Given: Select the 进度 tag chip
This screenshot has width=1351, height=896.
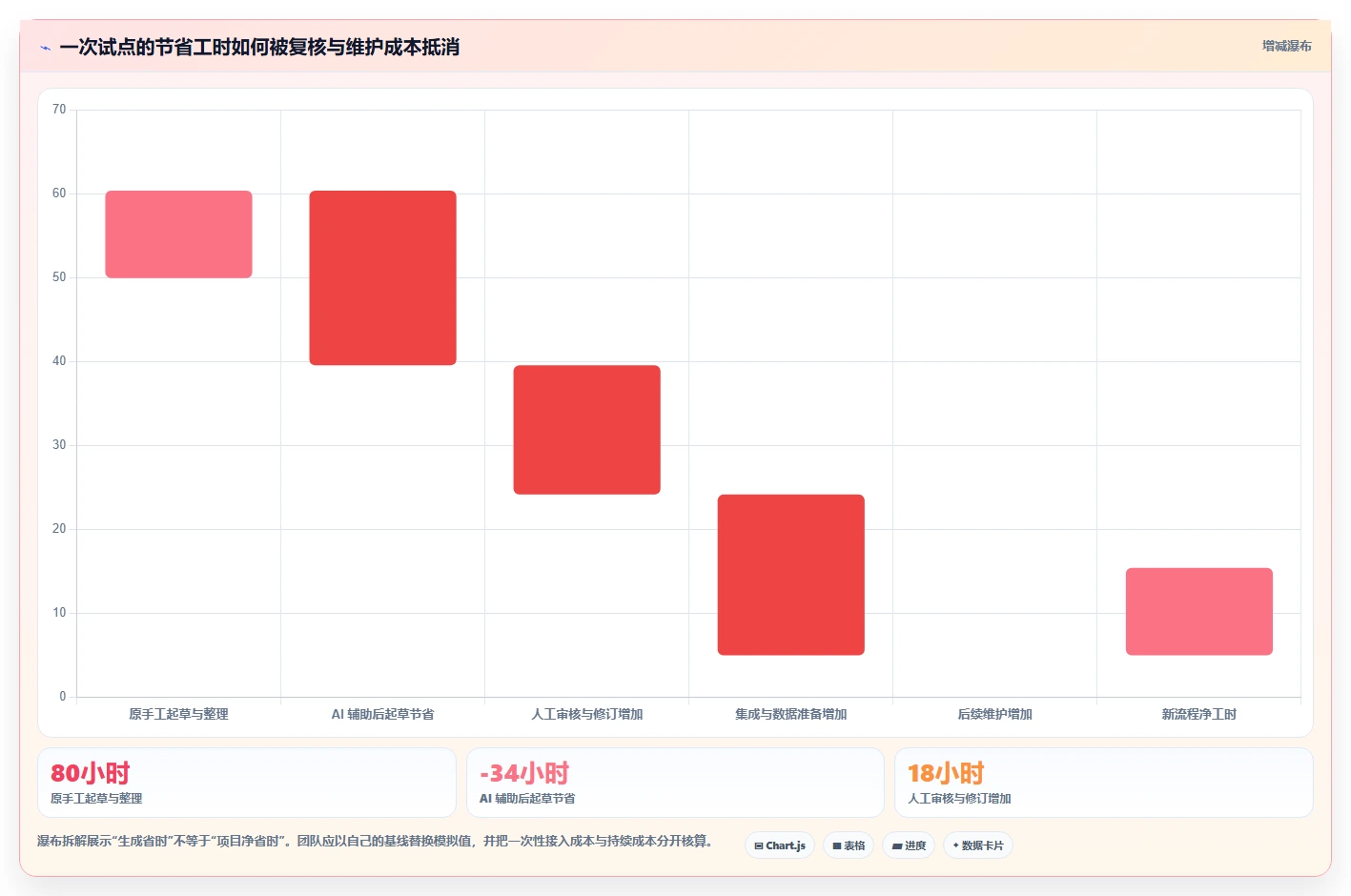Looking at the screenshot, I should (x=909, y=845).
